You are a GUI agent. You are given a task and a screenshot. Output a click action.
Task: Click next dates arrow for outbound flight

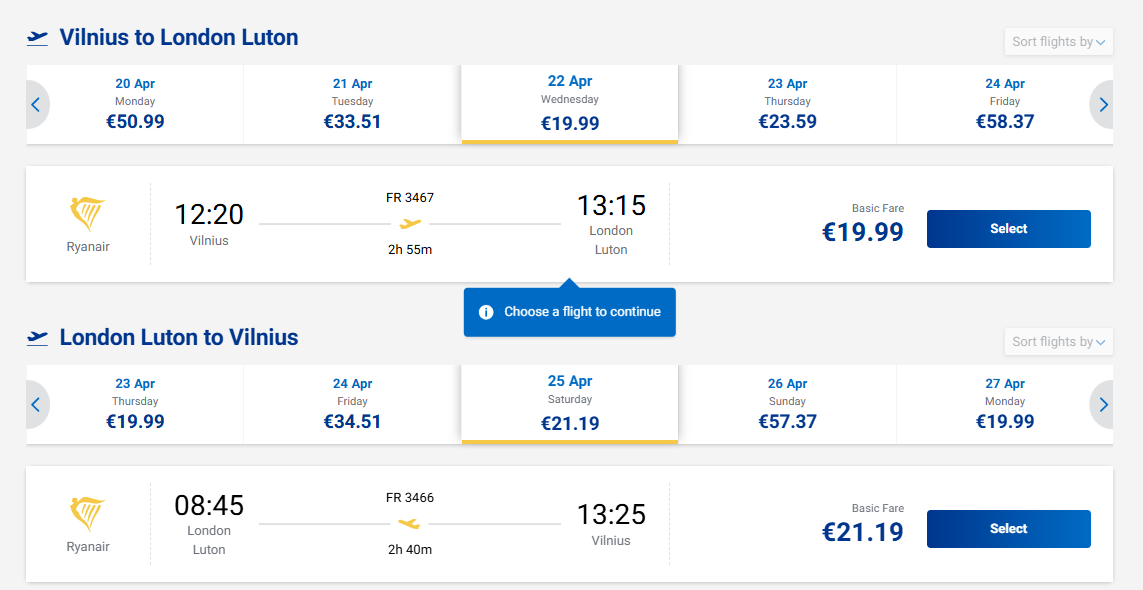point(1103,104)
